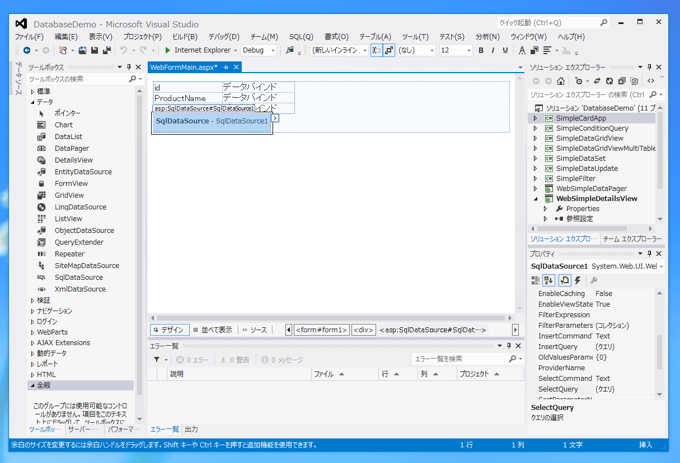Click the クイック起動 quick launch field
The width and height of the screenshot is (680, 463).
tap(547, 23)
